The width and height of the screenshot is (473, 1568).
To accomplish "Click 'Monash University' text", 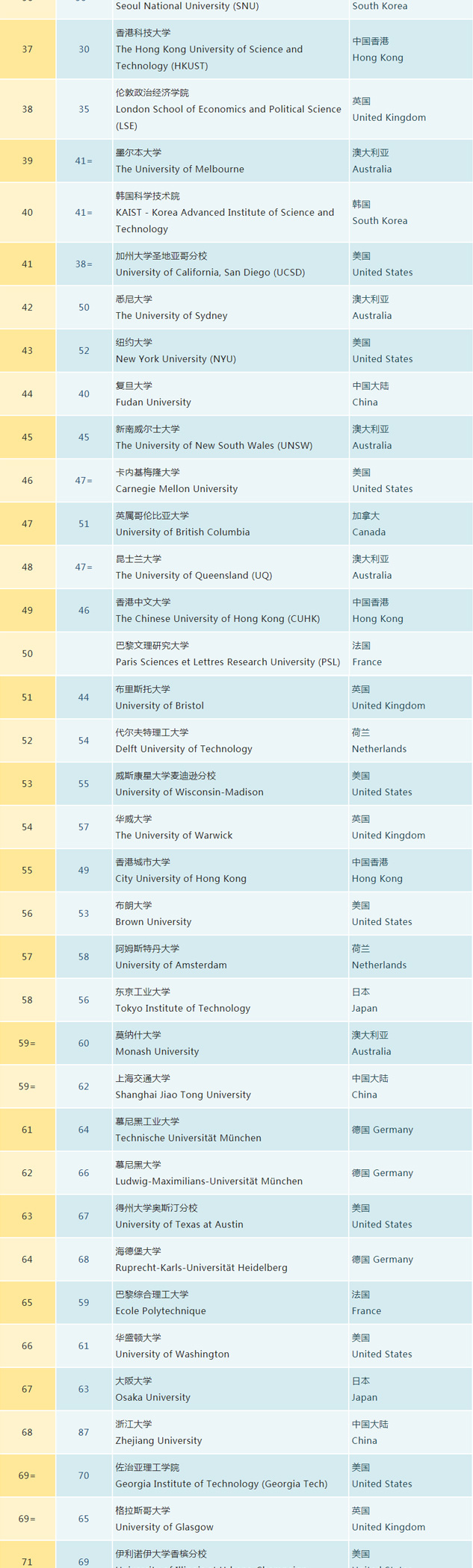I will point(157,1052).
